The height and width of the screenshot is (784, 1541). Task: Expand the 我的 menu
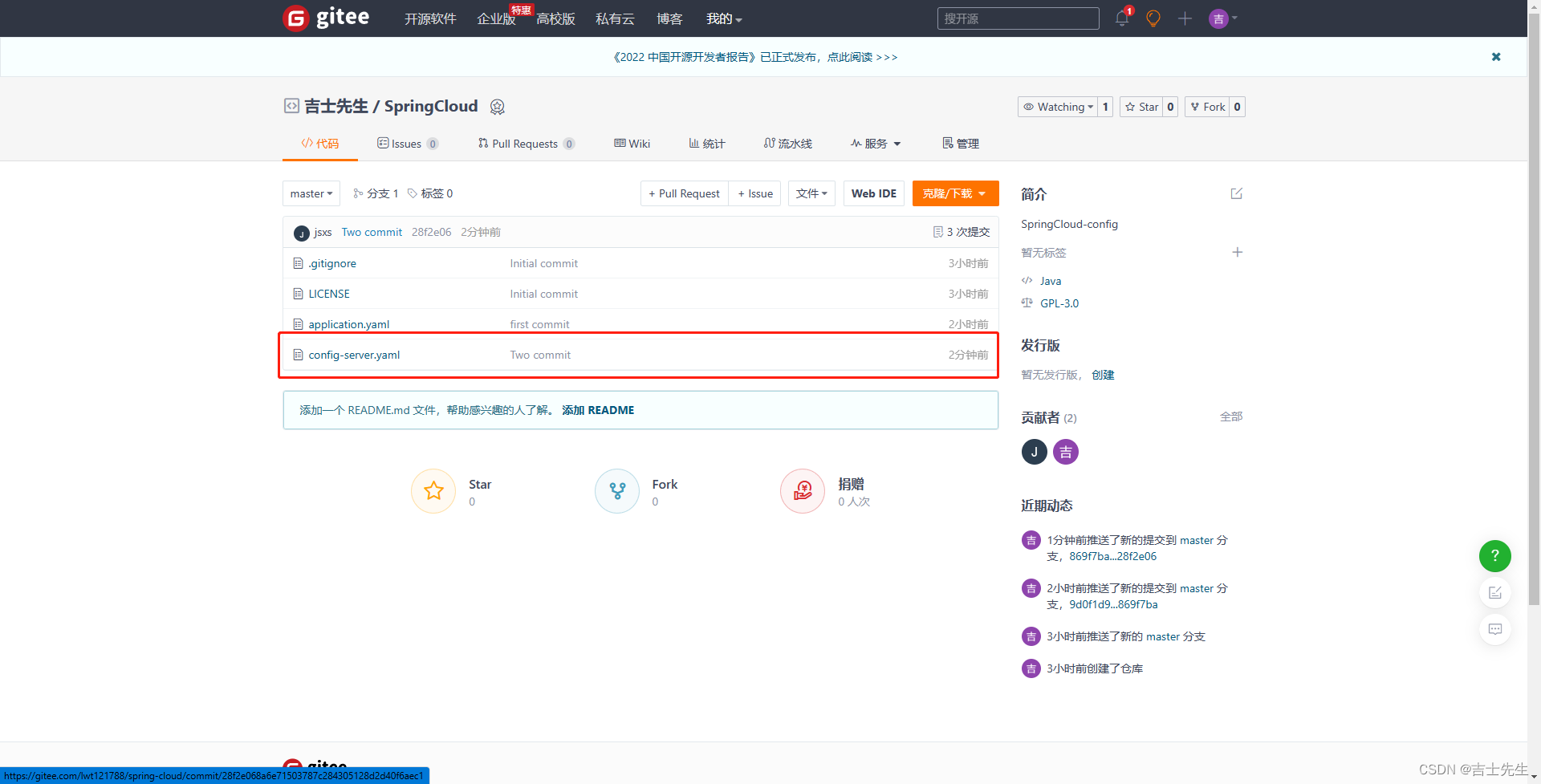724,18
